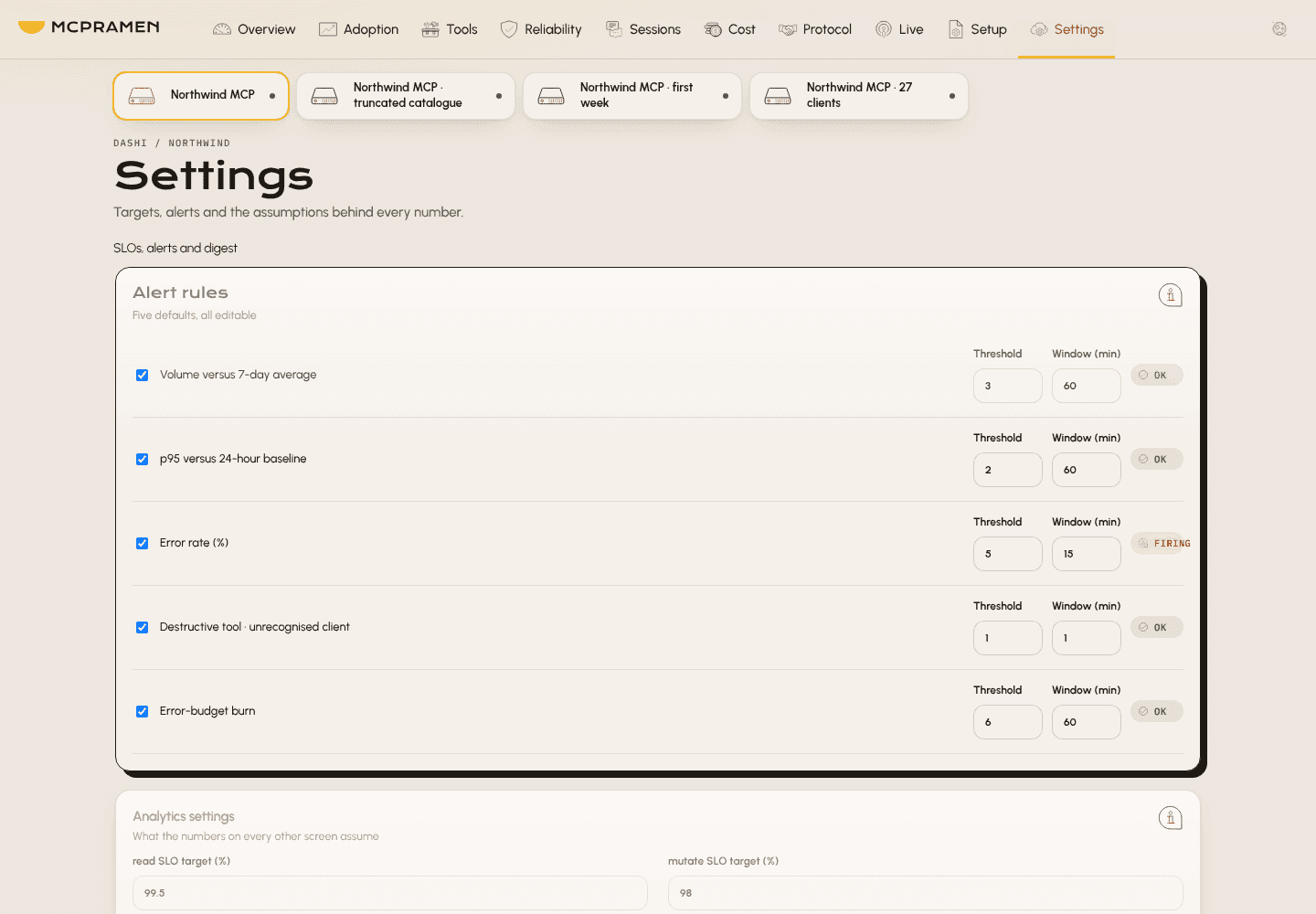Open Analytics settings info icon
The width and height of the screenshot is (1316, 914).
(1171, 818)
